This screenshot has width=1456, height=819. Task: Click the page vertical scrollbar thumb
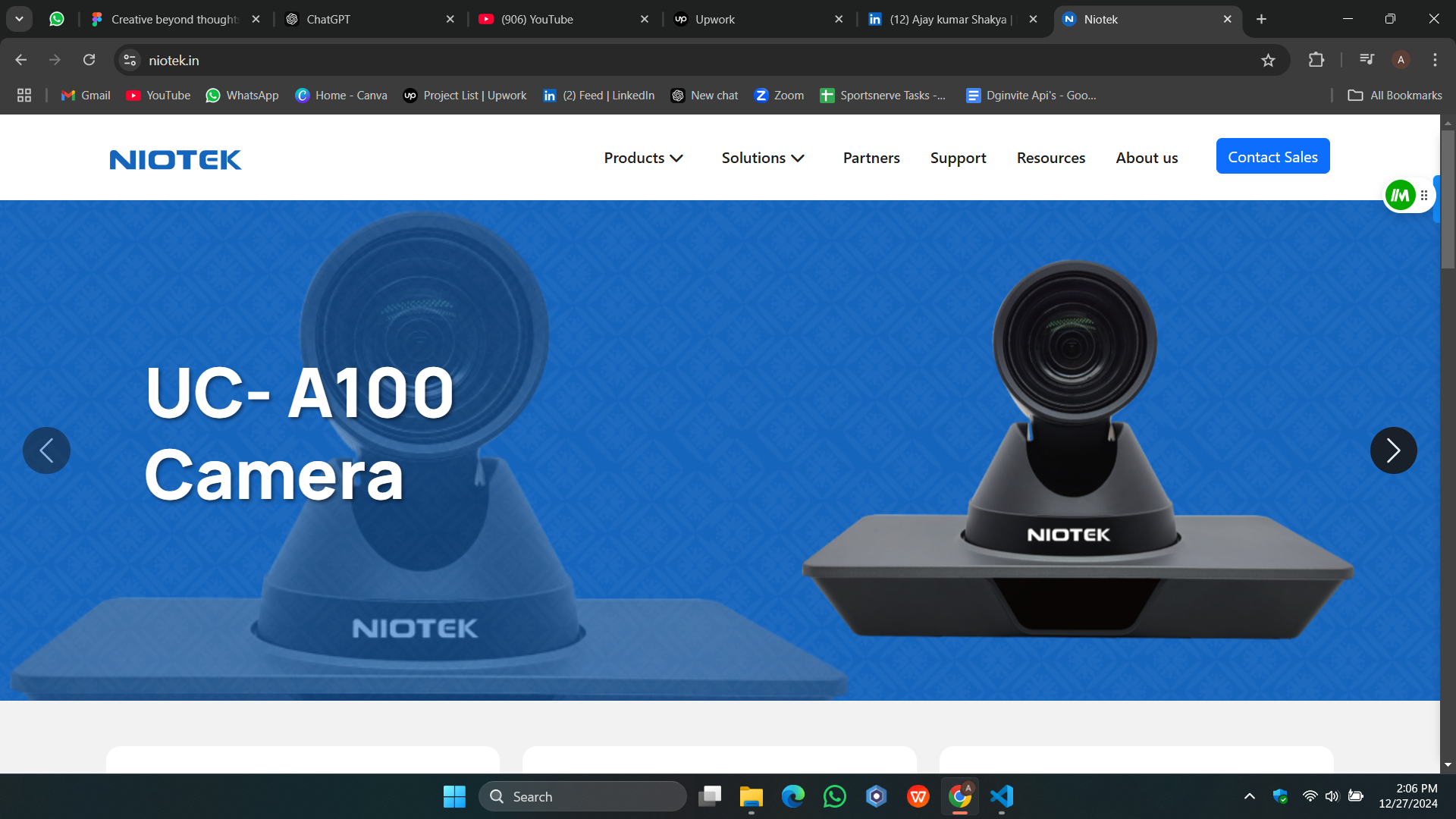1448,199
